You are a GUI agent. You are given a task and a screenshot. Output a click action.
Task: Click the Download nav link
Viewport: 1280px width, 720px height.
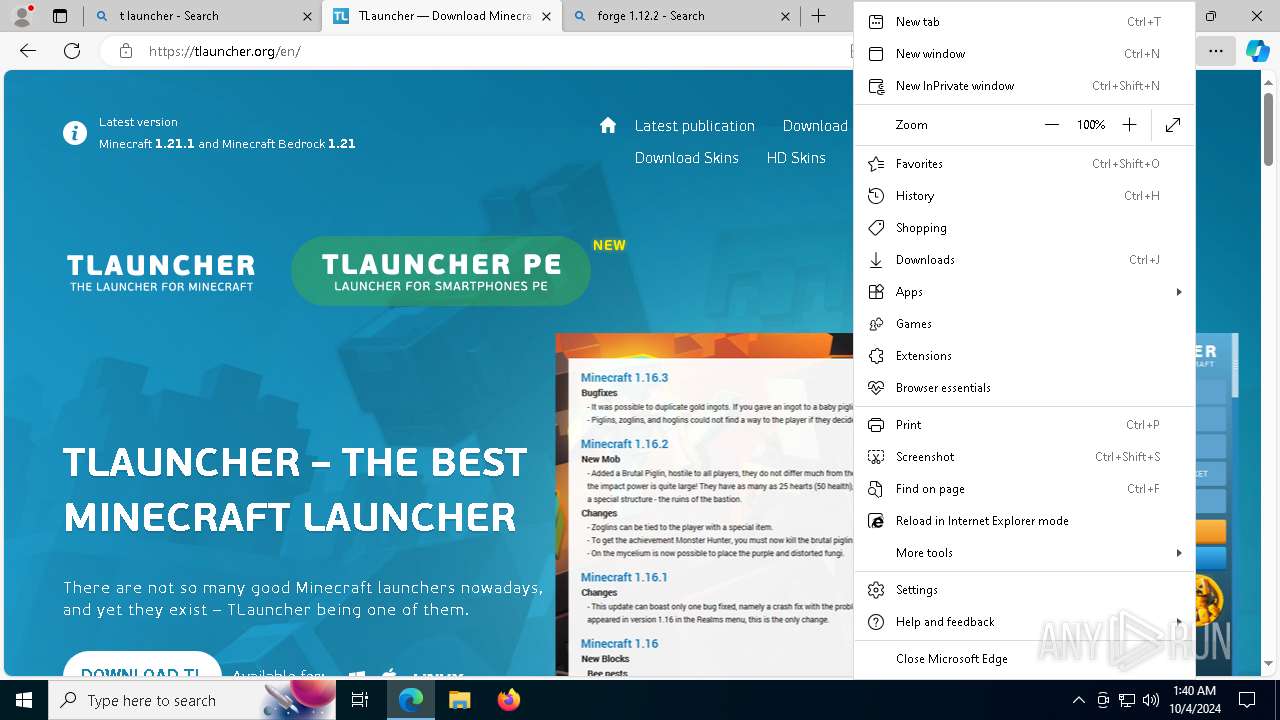click(815, 126)
